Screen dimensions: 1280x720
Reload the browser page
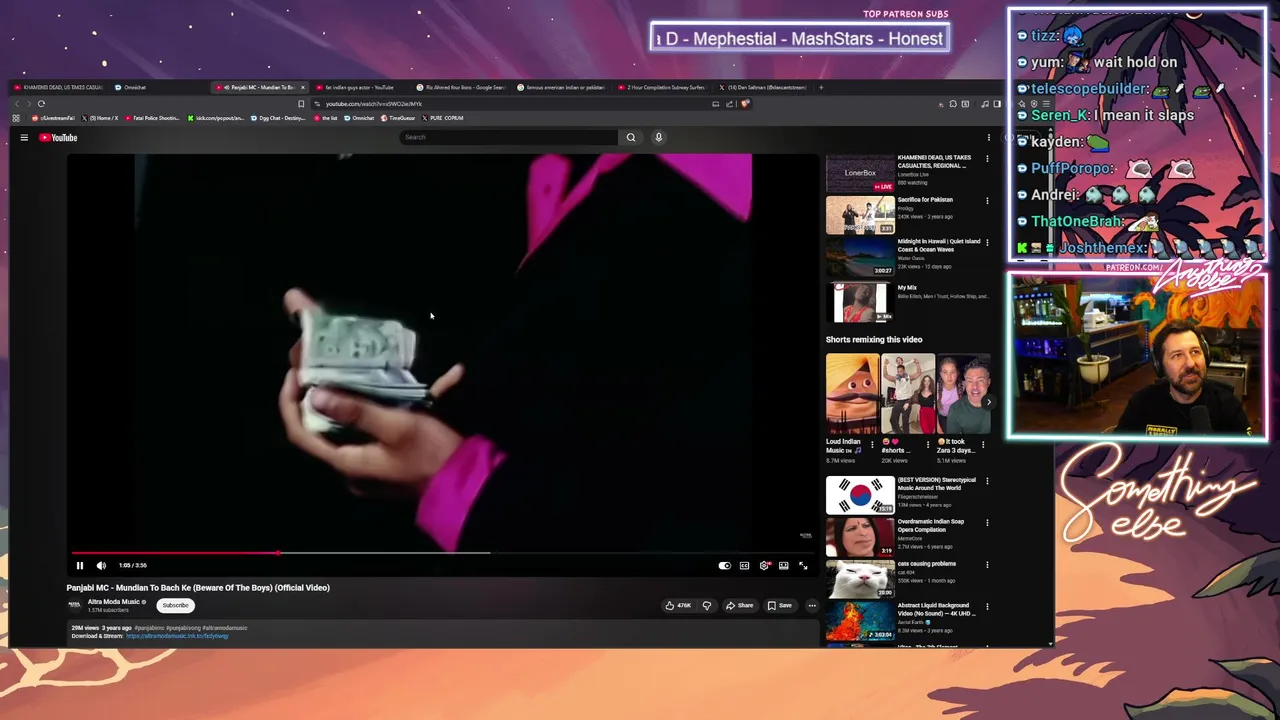click(41, 103)
